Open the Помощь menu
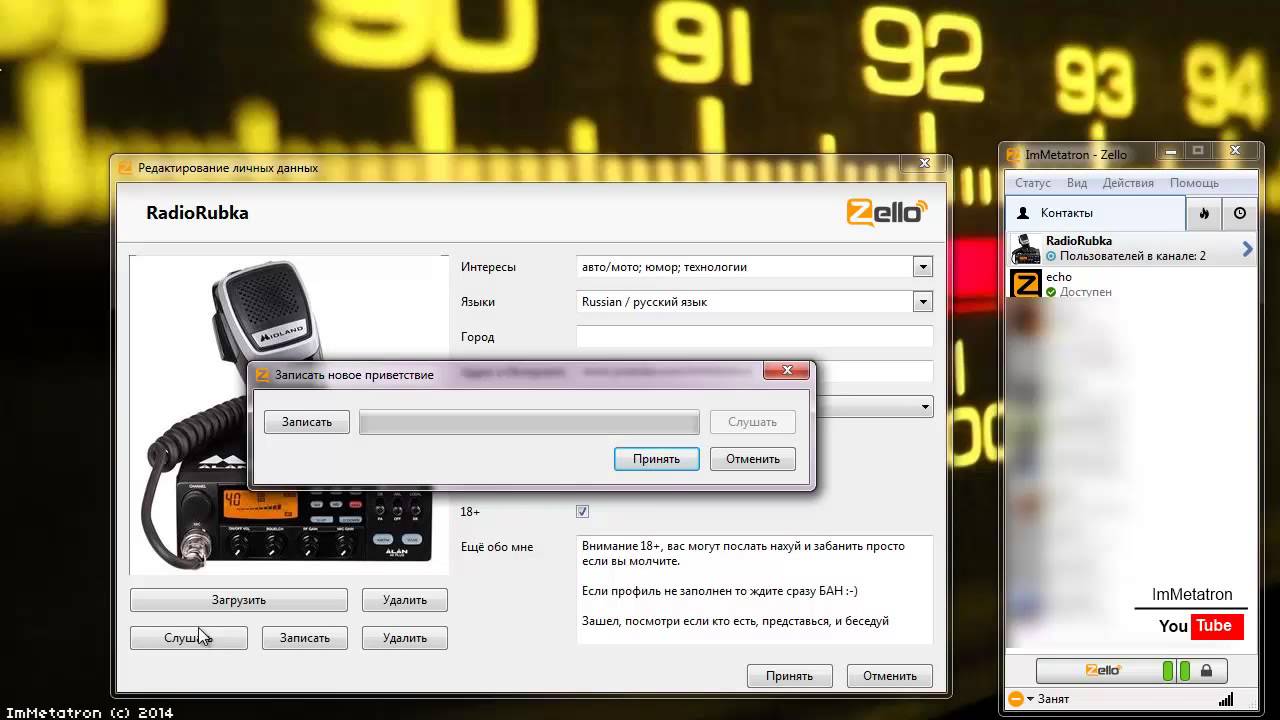The height and width of the screenshot is (720, 1280). point(1194,183)
